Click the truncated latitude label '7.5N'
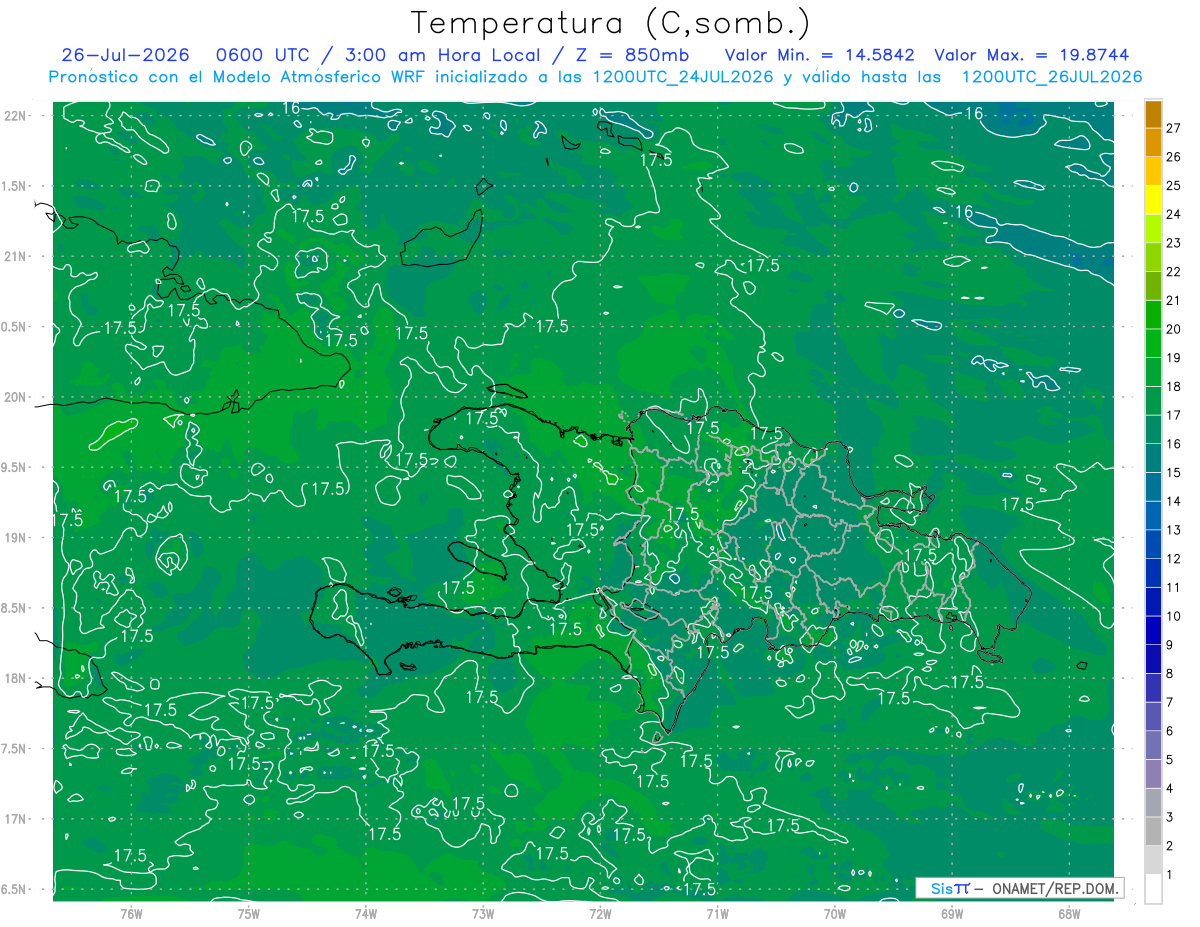This screenshot has width=1200, height=927. [15, 749]
